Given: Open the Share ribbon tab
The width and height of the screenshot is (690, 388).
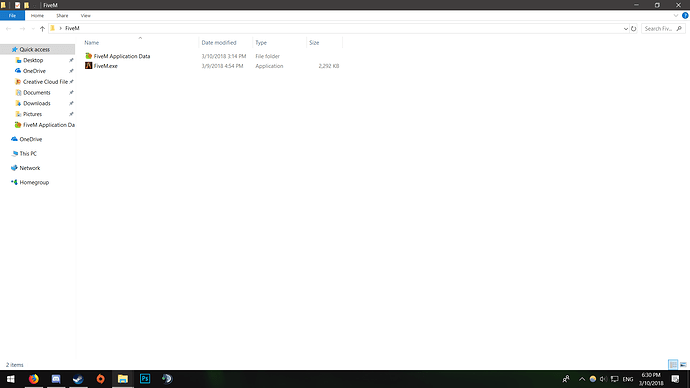Looking at the screenshot, I should (x=62, y=15).
